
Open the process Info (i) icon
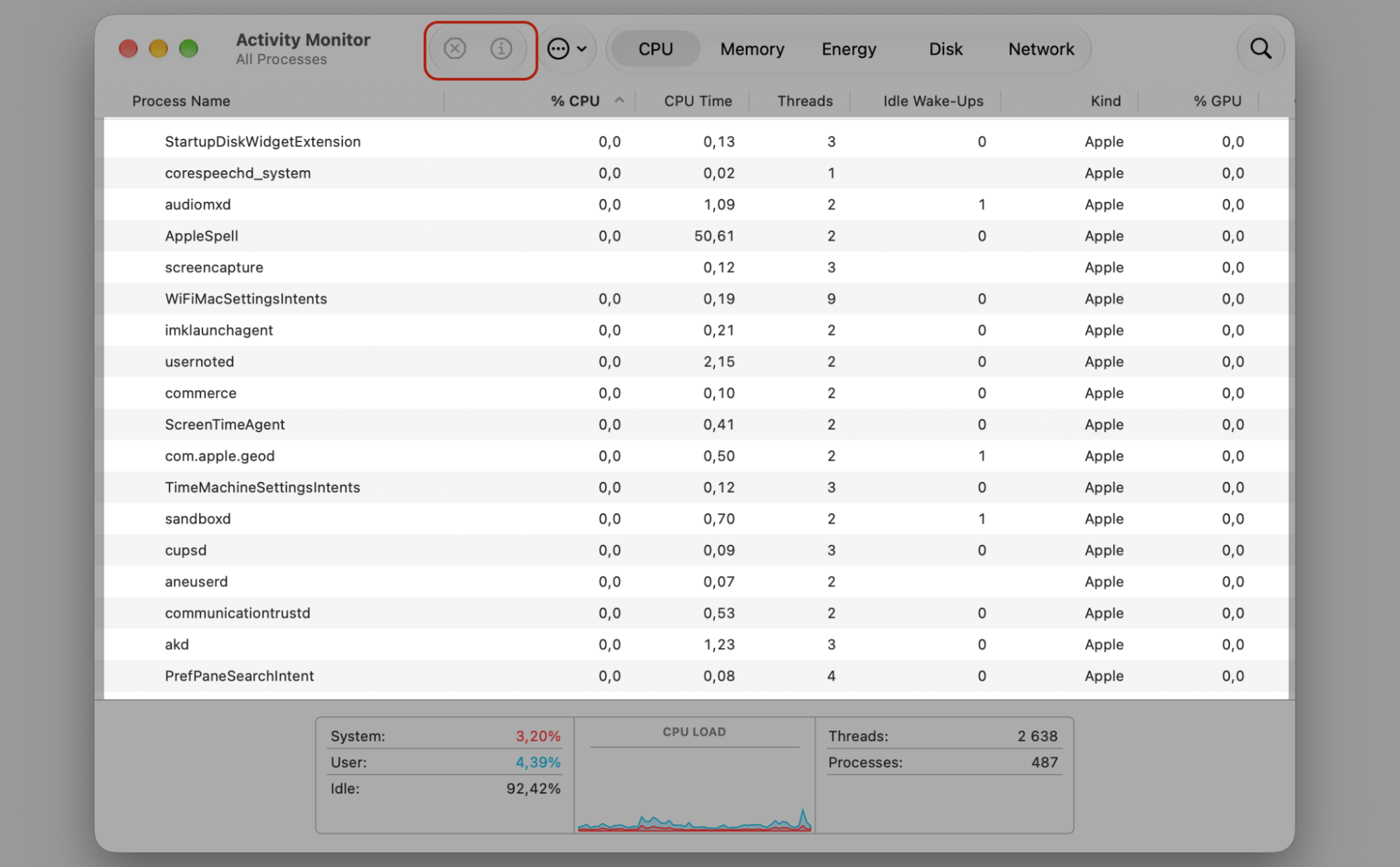501,49
